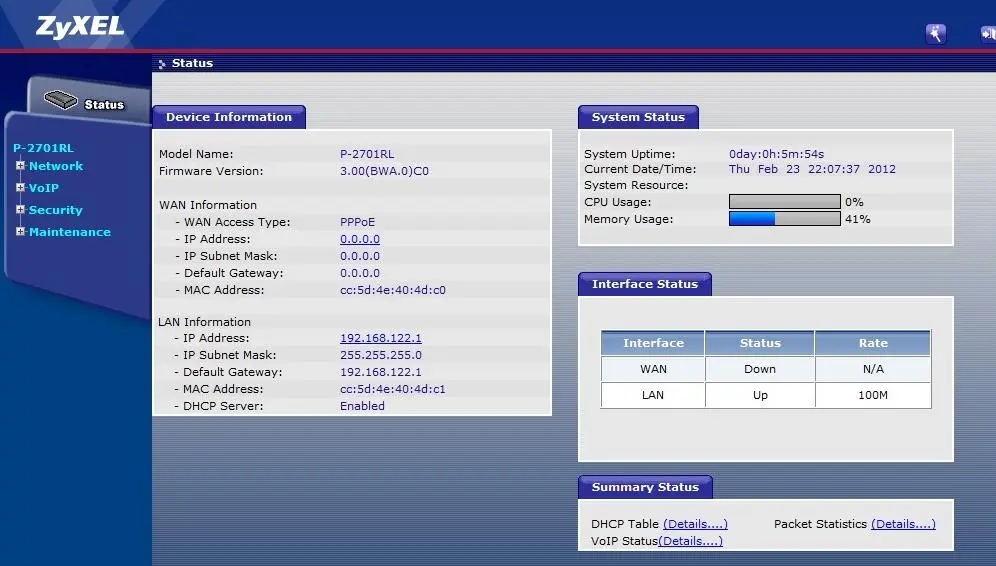The width and height of the screenshot is (996, 566).
Task: Click firmware version 3.00(BWA.0)C0 value
Action: tap(384, 171)
